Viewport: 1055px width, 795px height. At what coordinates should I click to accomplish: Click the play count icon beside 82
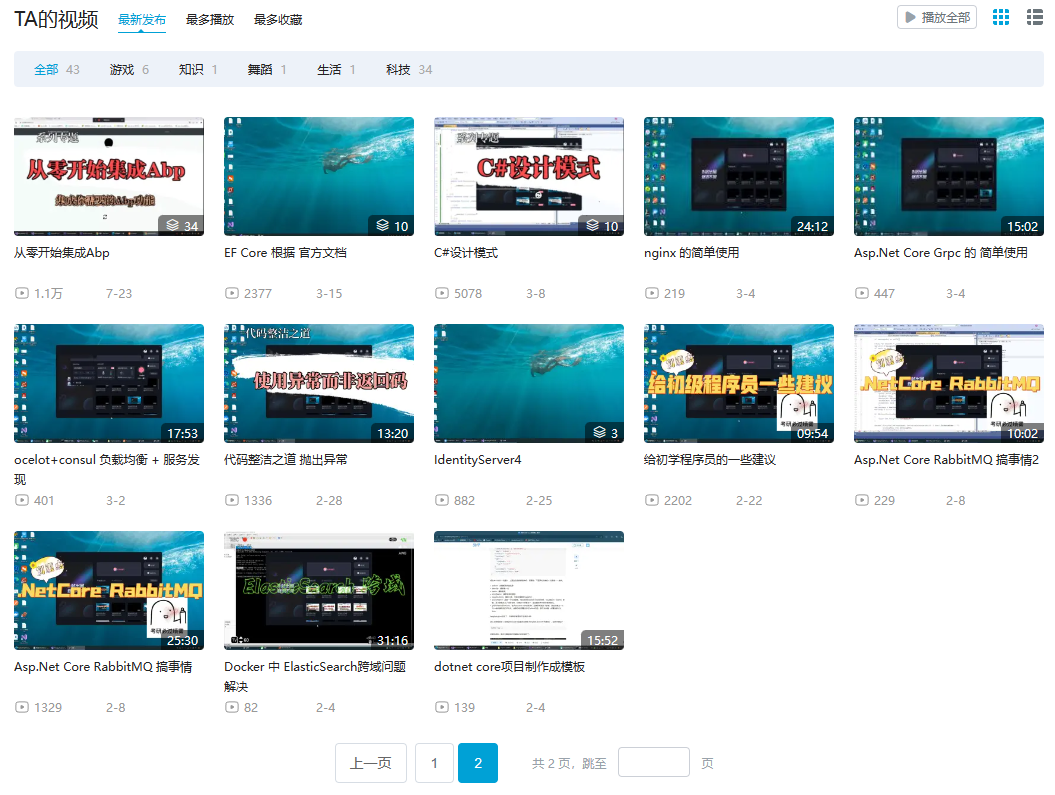click(x=232, y=708)
